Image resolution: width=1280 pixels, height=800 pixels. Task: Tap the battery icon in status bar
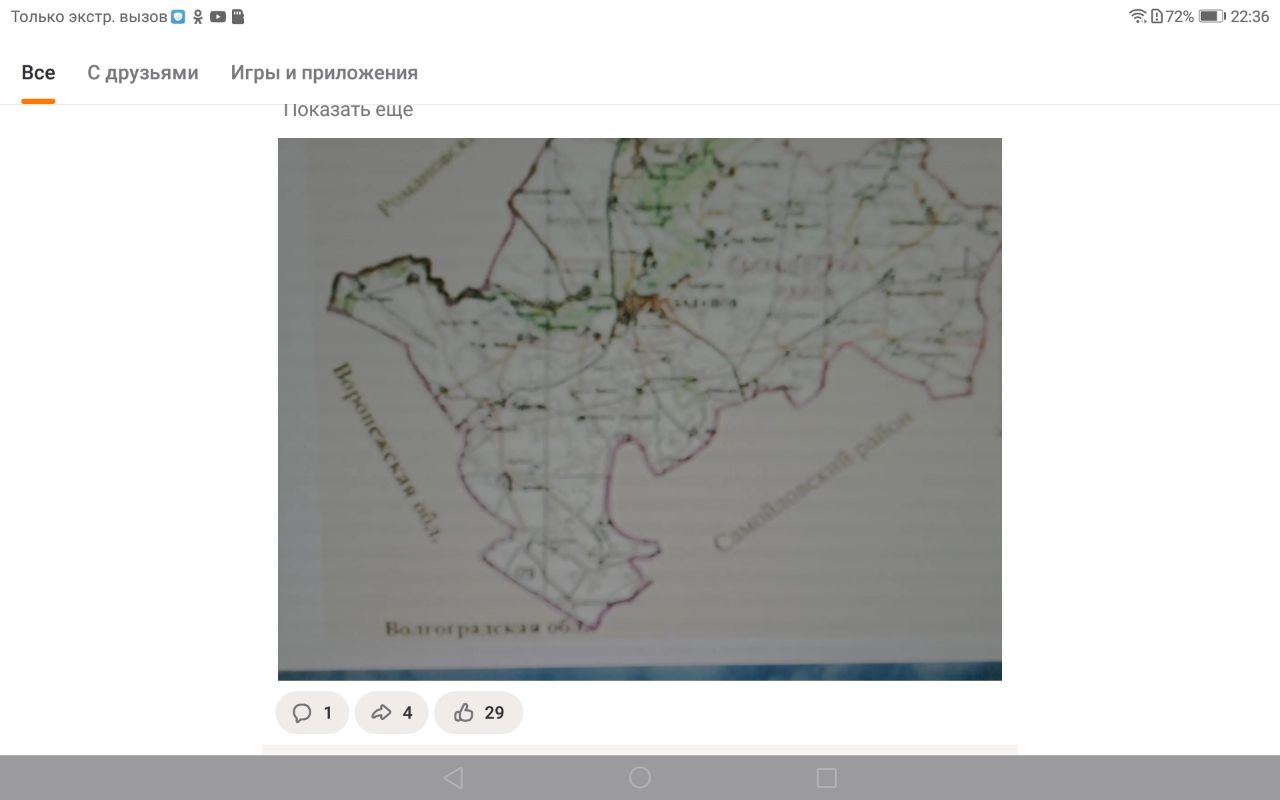[x=1211, y=17]
